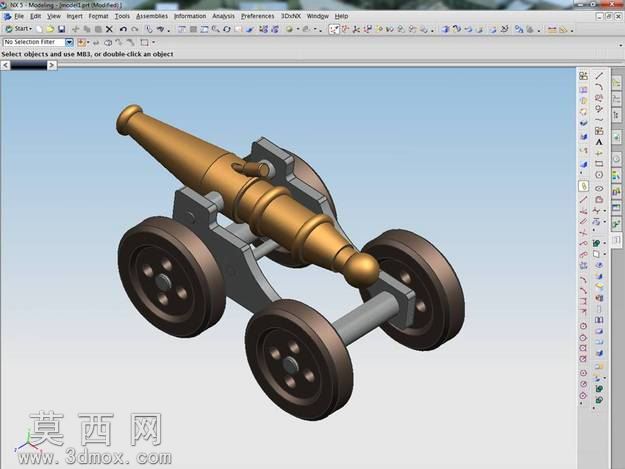This screenshot has width=625, height=469.
Task: Undo the last action
Action: point(123,29)
